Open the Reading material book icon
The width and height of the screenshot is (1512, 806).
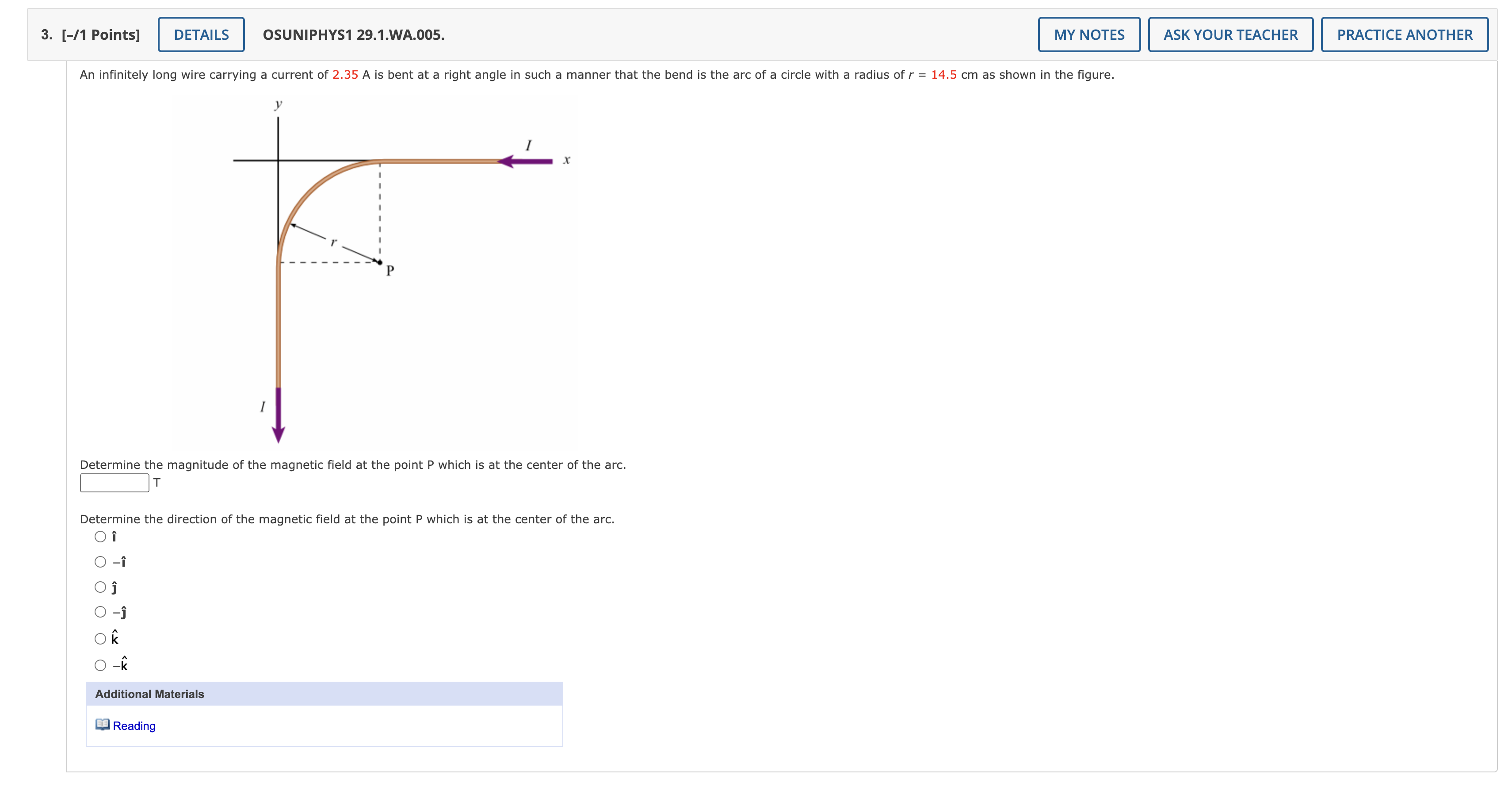(x=103, y=725)
